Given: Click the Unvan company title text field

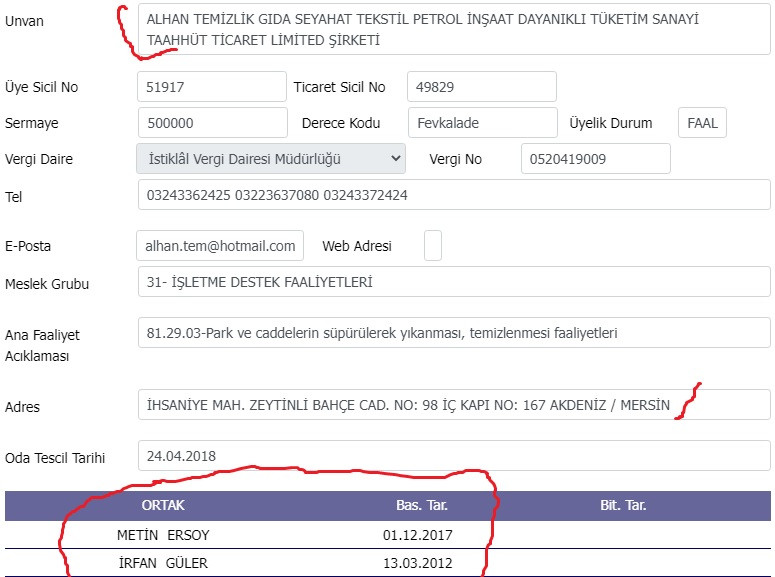Looking at the screenshot, I should (x=454, y=29).
